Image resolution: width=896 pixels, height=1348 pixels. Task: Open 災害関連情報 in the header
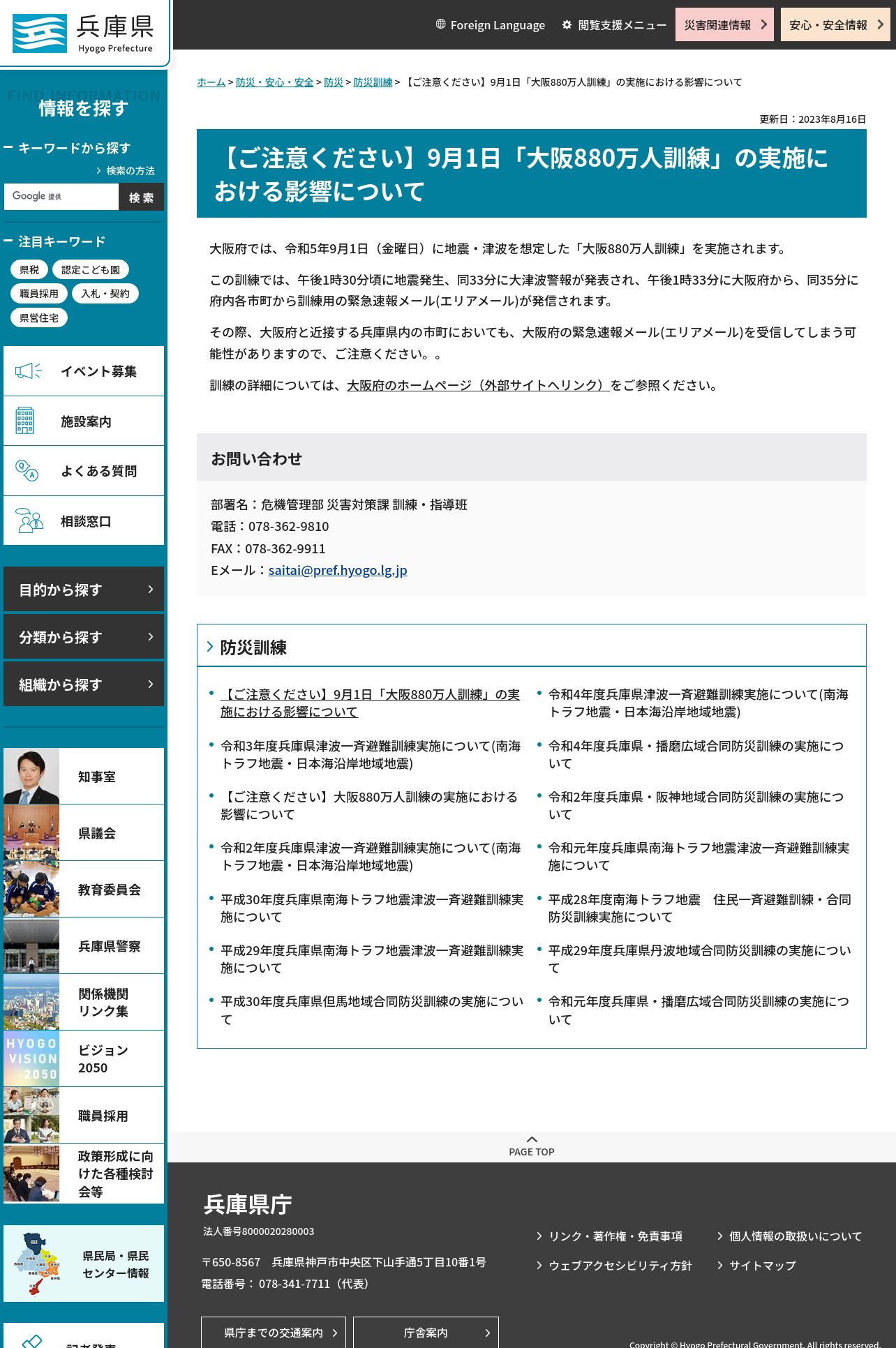[x=724, y=24]
